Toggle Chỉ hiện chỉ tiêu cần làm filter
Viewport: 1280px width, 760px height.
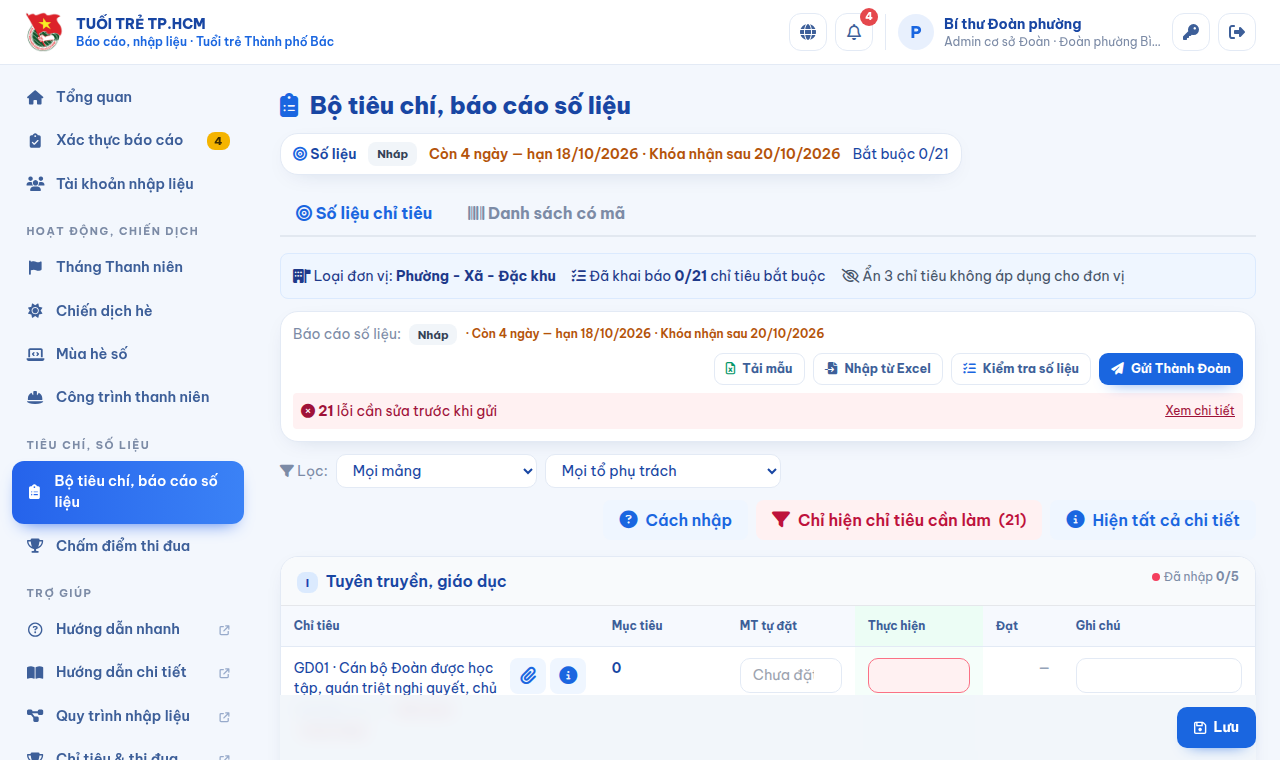click(x=899, y=520)
